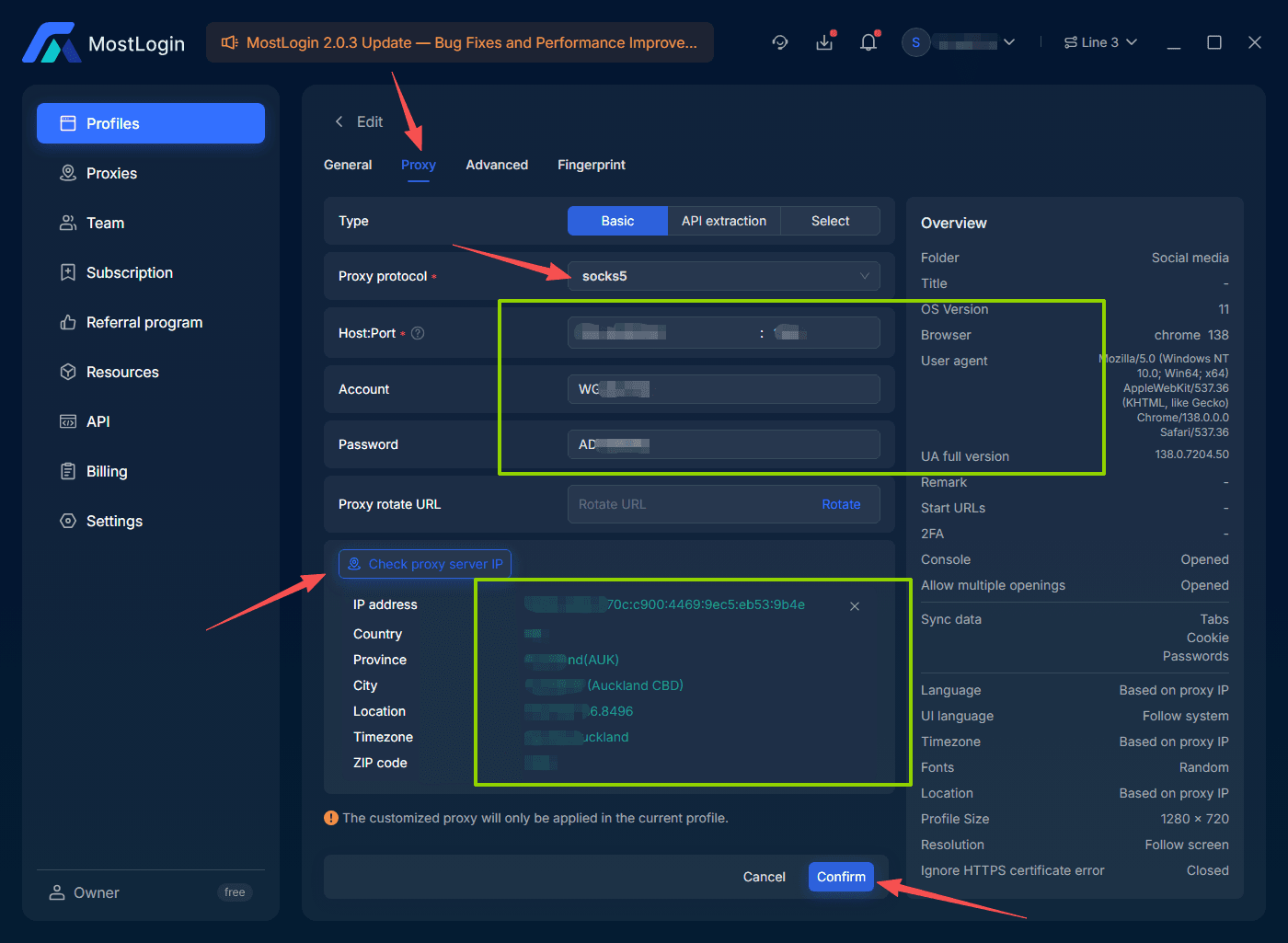Screen dimensions: 1288x943
Task: Click the Profile Size 1280 × 720 value
Action: (x=1194, y=819)
